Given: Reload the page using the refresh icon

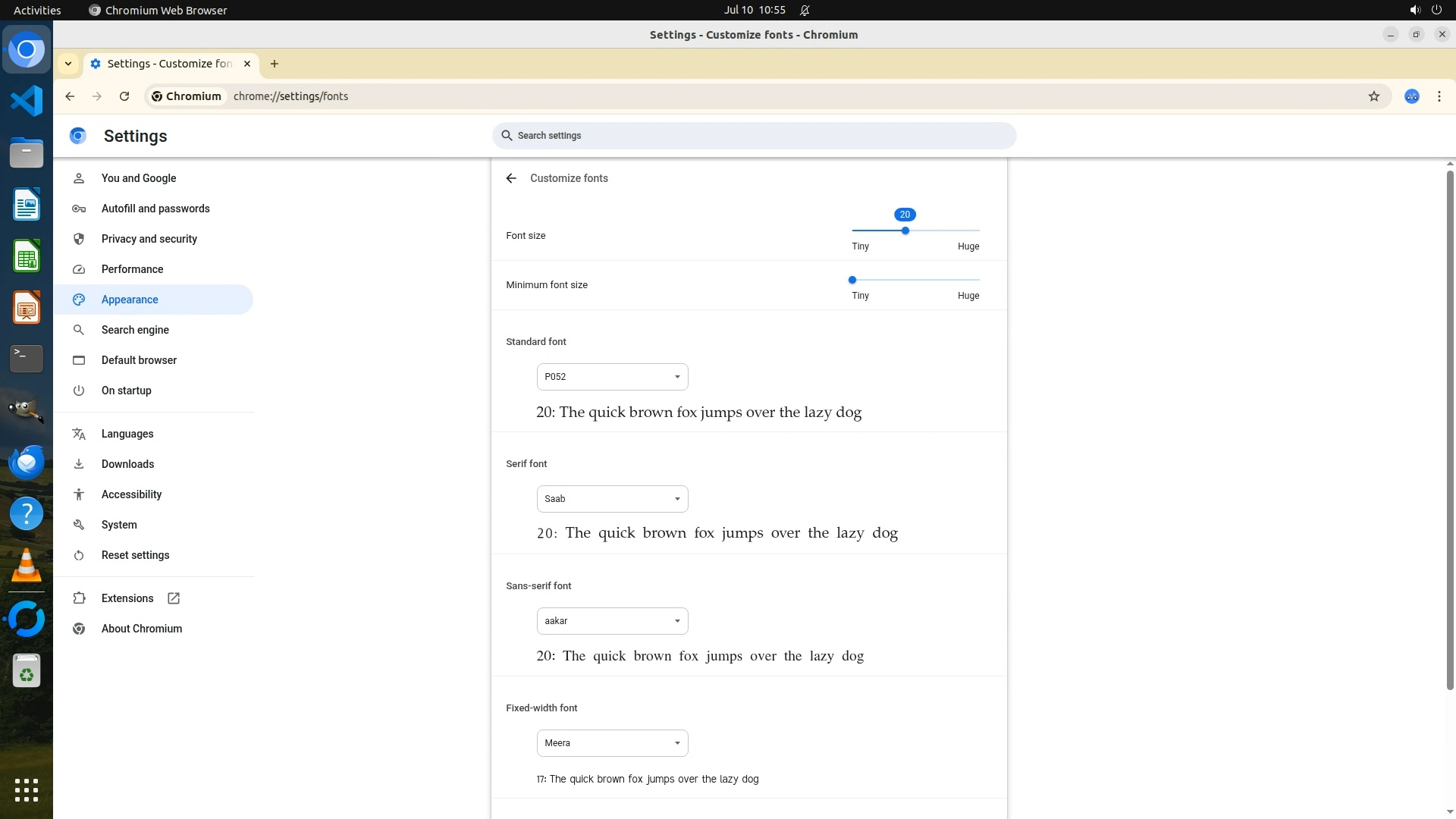Looking at the screenshot, I should [x=124, y=96].
